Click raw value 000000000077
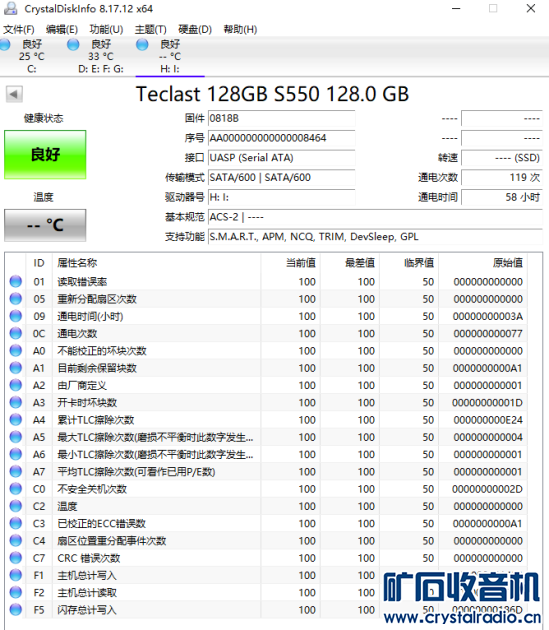The width and height of the screenshot is (549, 630). [x=488, y=334]
